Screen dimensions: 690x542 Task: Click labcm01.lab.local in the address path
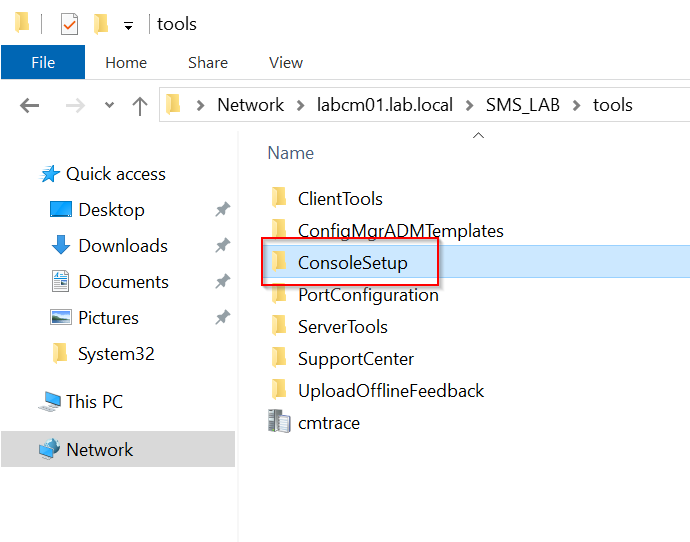[x=385, y=105]
